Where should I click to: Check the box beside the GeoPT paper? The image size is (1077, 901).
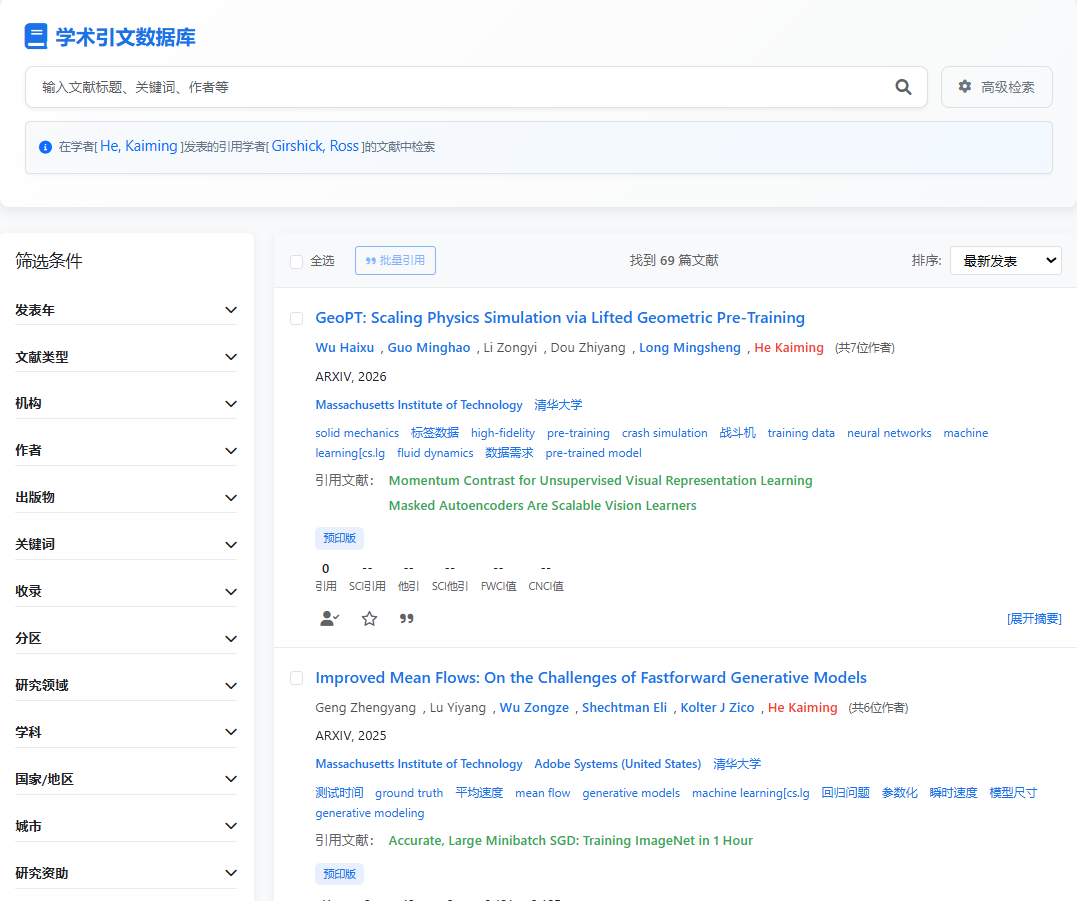pos(296,318)
